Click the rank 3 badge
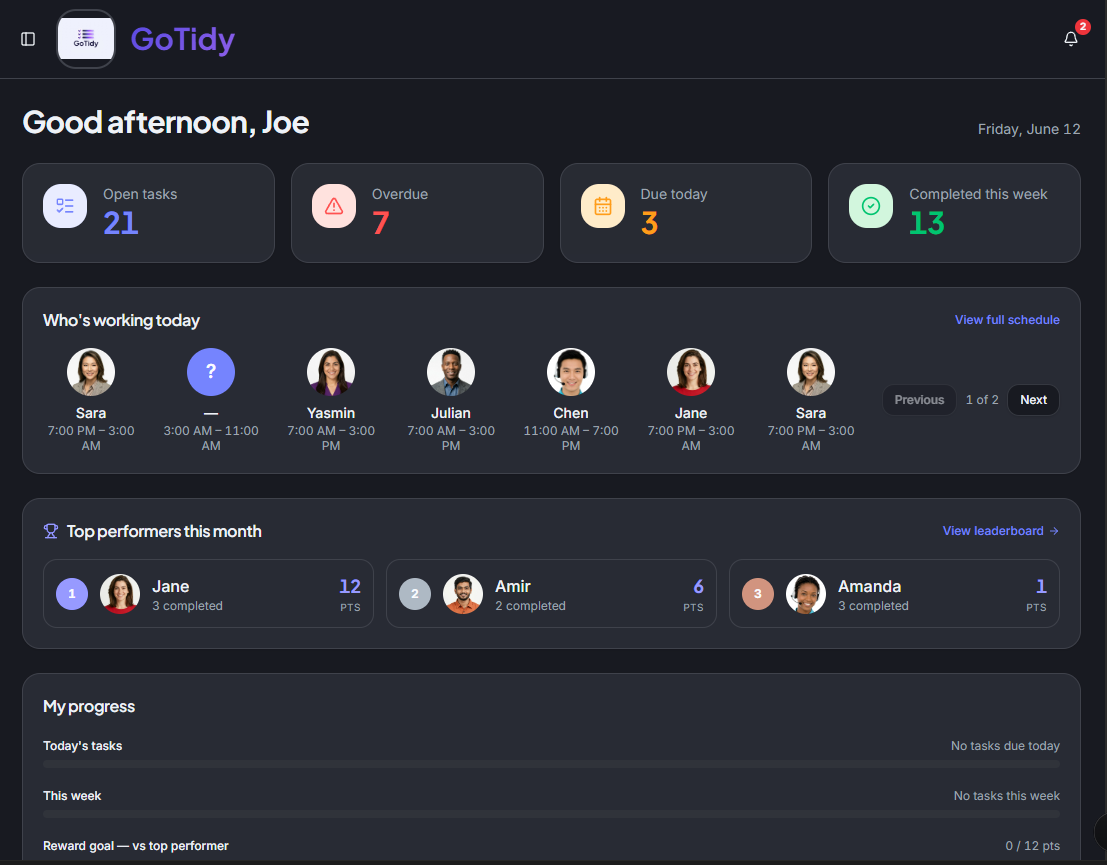 pyautogui.click(x=758, y=594)
